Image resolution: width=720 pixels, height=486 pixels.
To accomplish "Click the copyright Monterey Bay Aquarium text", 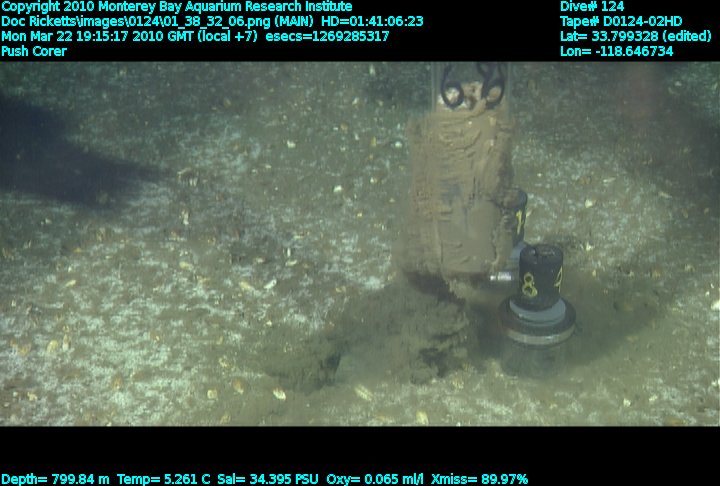I will pyautogui.click(x=177, y=7).
